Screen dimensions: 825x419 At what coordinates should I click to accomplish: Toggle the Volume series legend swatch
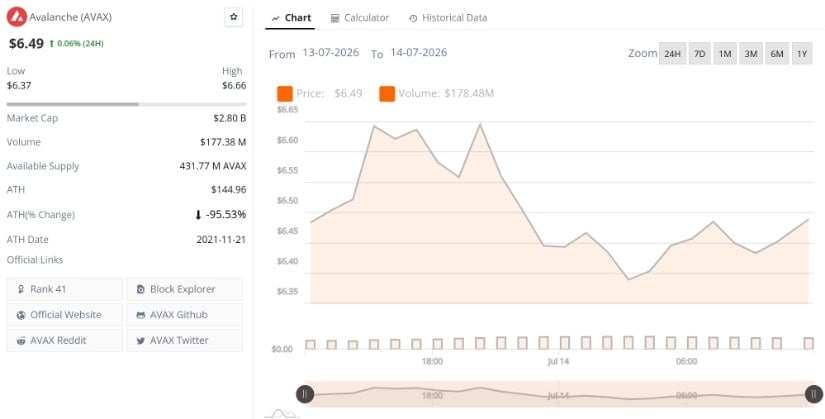point(387,94)
